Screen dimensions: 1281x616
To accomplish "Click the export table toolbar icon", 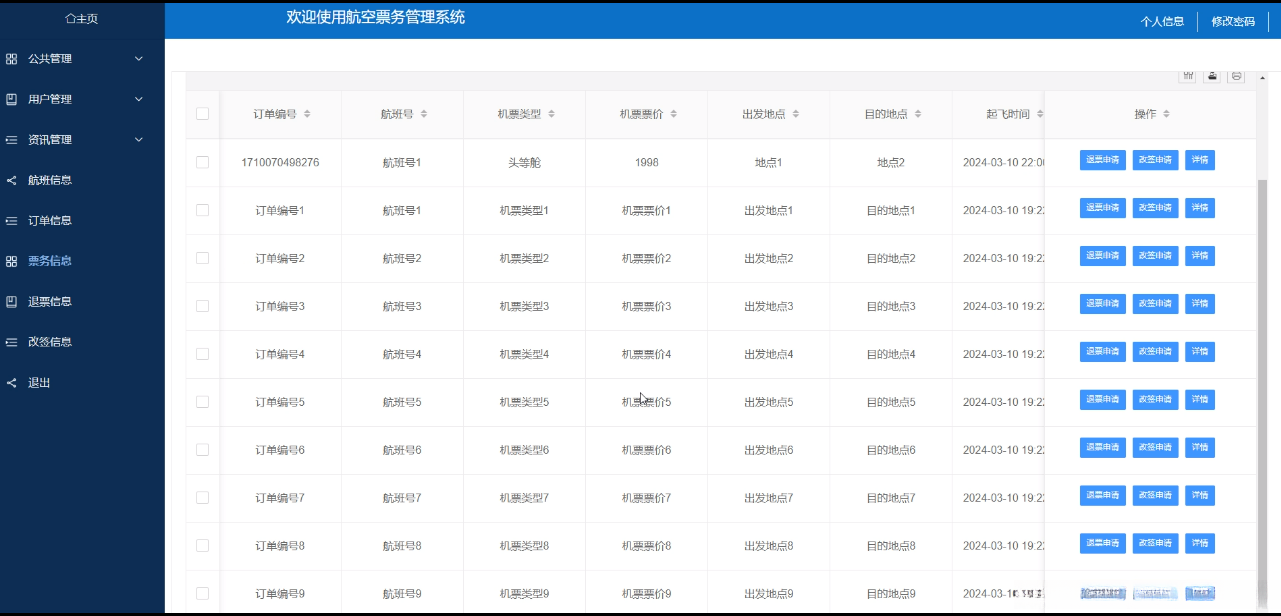I will coord(1213,76).
